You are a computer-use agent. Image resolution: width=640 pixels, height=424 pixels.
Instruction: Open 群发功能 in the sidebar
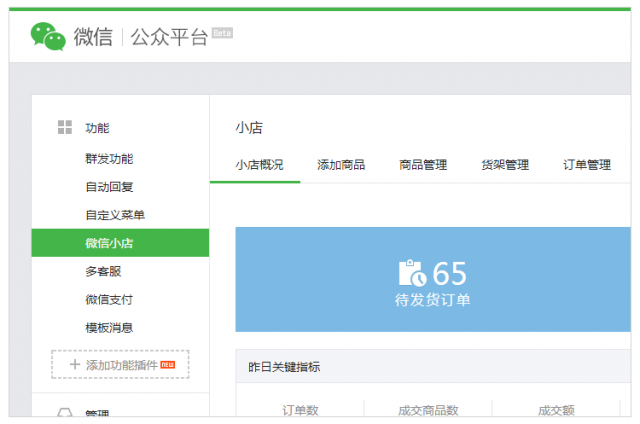pyautogui.click(x=109, y=159)
